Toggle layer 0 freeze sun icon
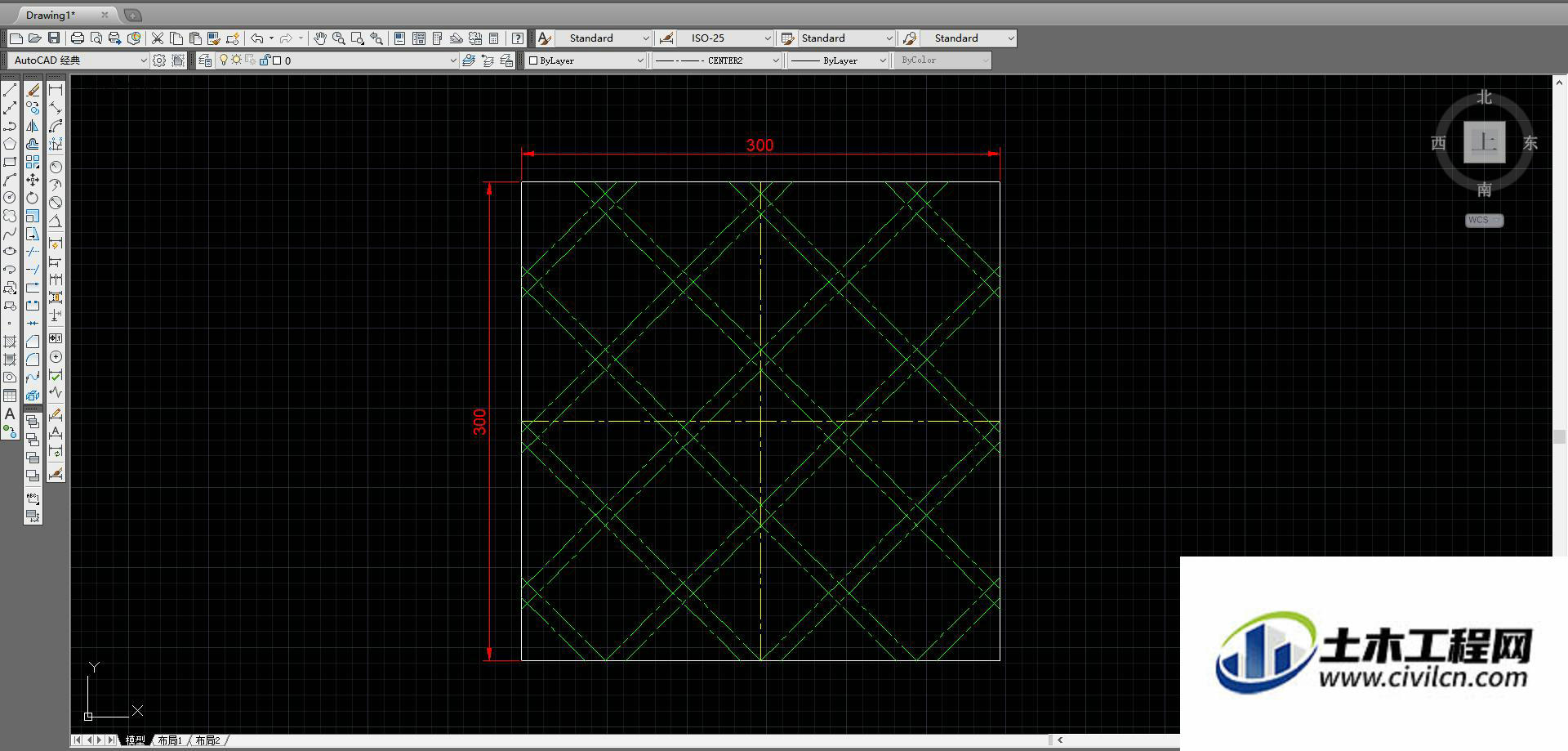Screen dimensions: 1568x751 237,60
